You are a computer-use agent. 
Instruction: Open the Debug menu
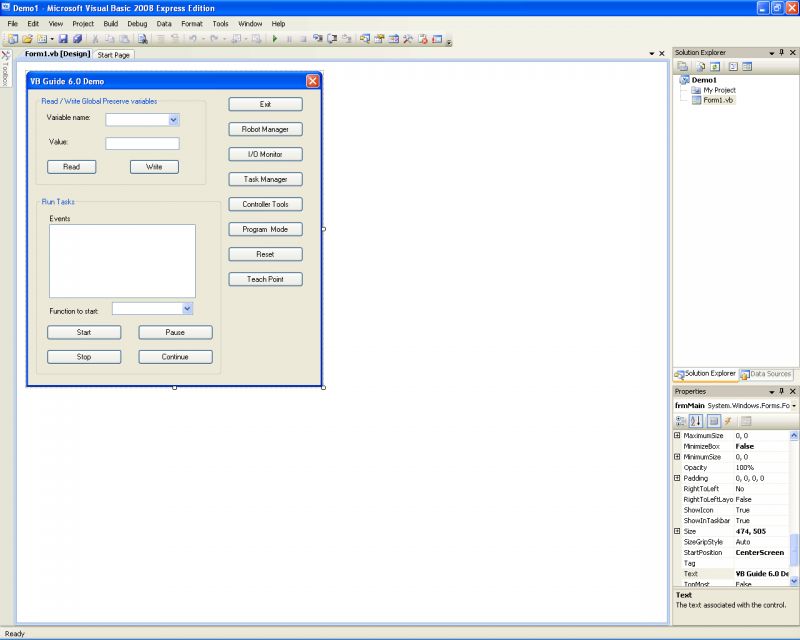(137, 23)
